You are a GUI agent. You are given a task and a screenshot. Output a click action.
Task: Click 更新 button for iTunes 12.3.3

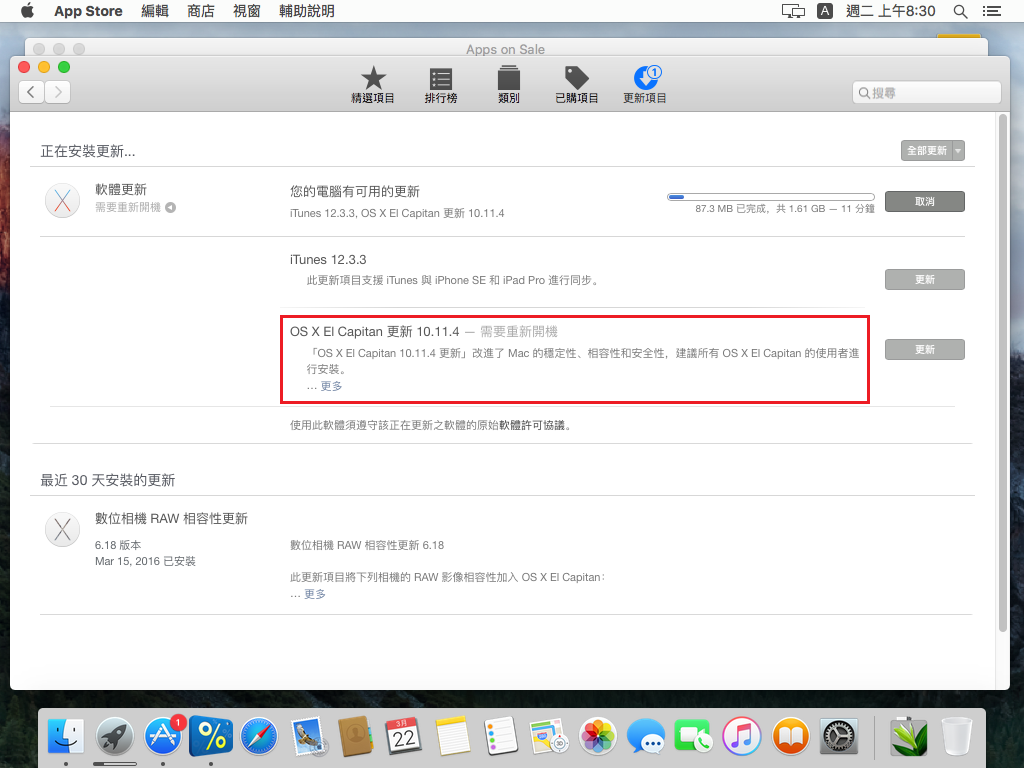925,280
